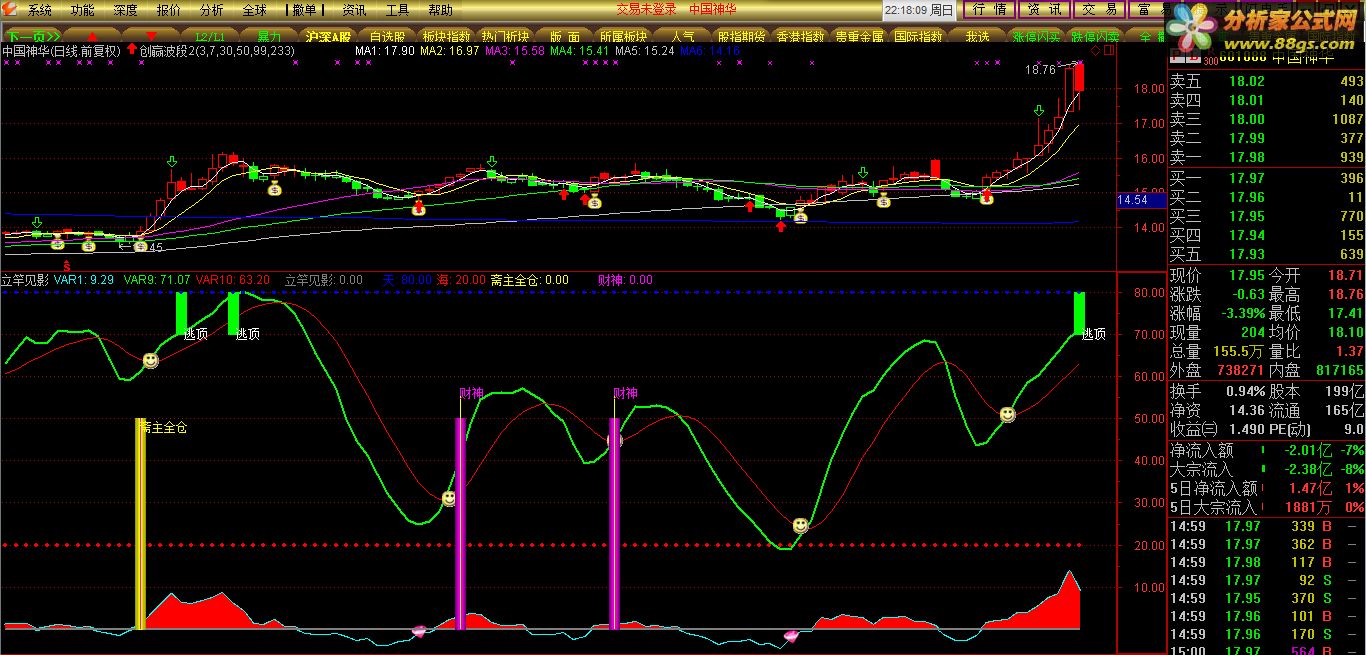Select the 自选股 tab
Screen dimensions: 1366x655
387,35
